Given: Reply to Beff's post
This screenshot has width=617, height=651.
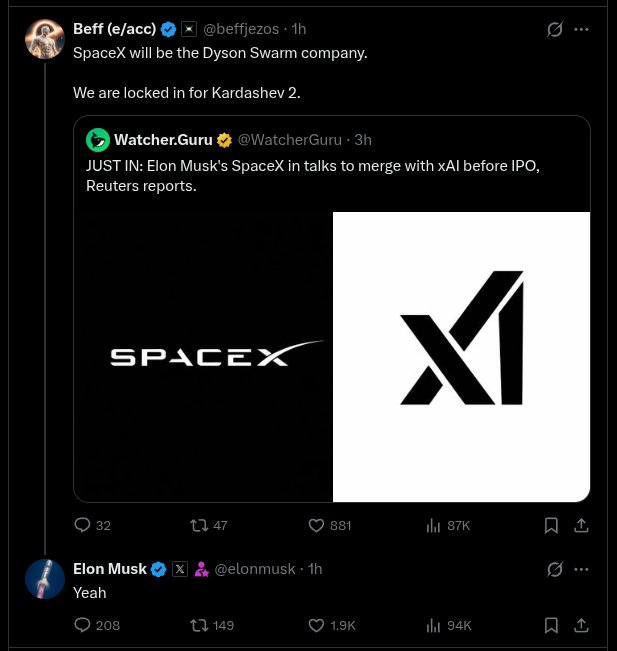Looking at the screenshot, I should 83,525.
